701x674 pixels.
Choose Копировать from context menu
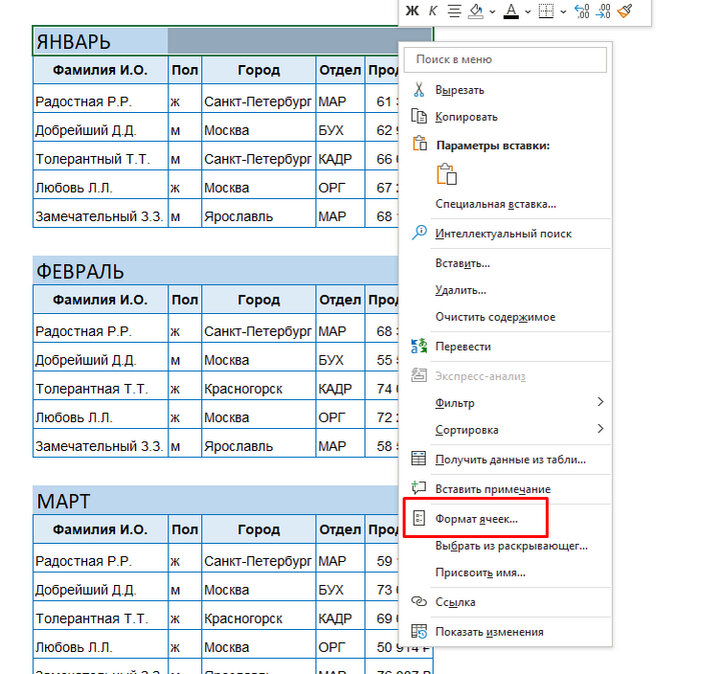coord(466,117)
